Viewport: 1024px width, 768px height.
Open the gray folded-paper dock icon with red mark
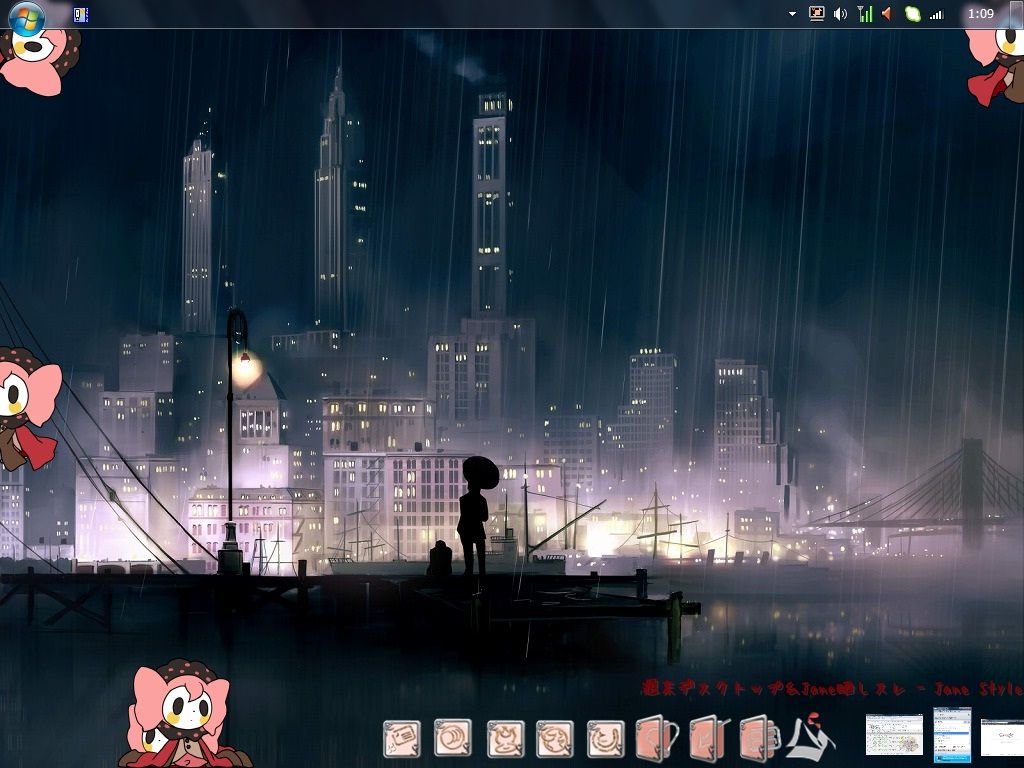click(810, 738)
